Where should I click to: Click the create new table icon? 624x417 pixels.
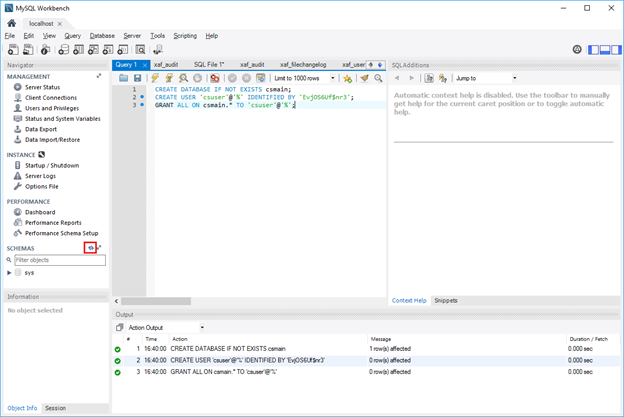(x=78, y=49)
